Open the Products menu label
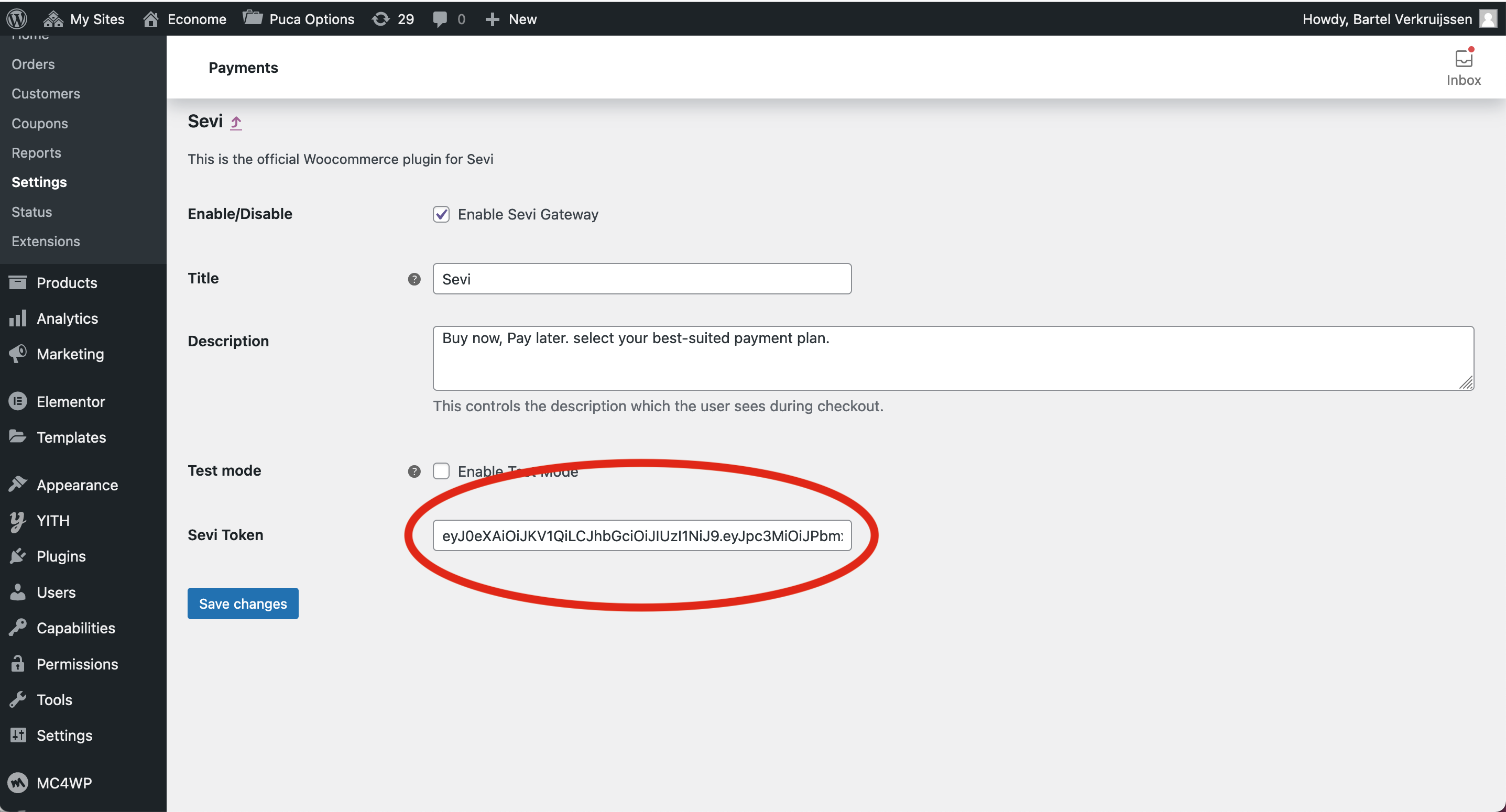This screenshot has height=812, width=1506. [67, 283]
